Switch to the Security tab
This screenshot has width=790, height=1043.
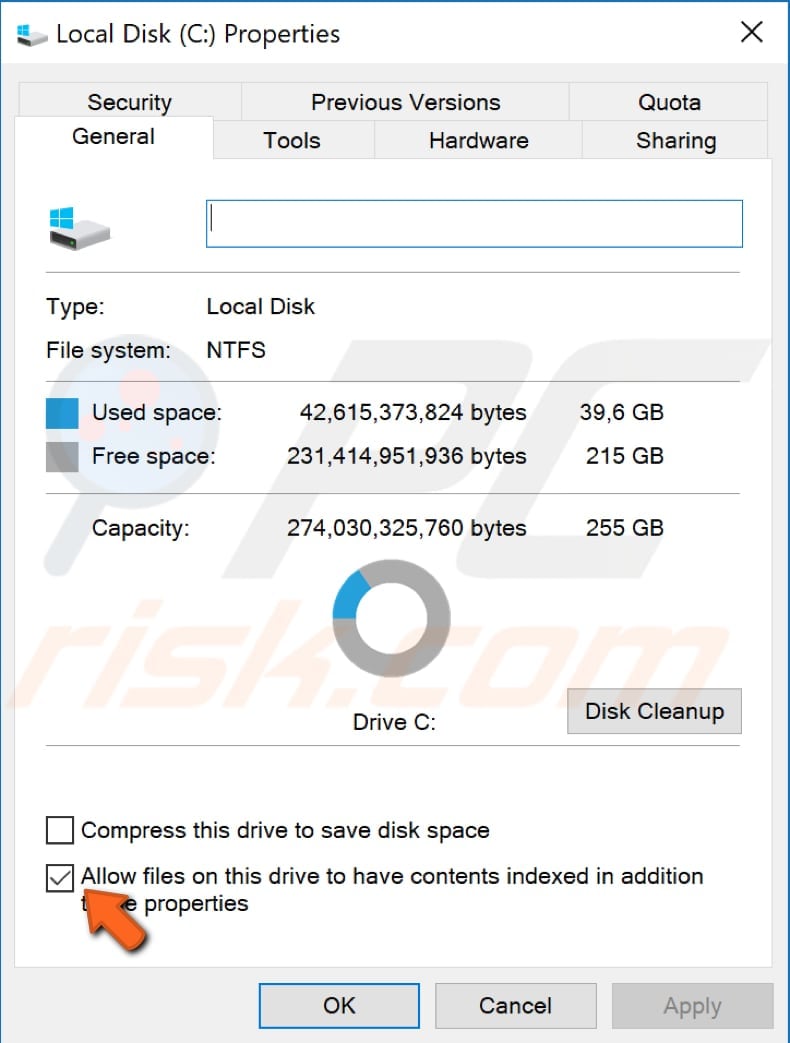coord(130,102)
